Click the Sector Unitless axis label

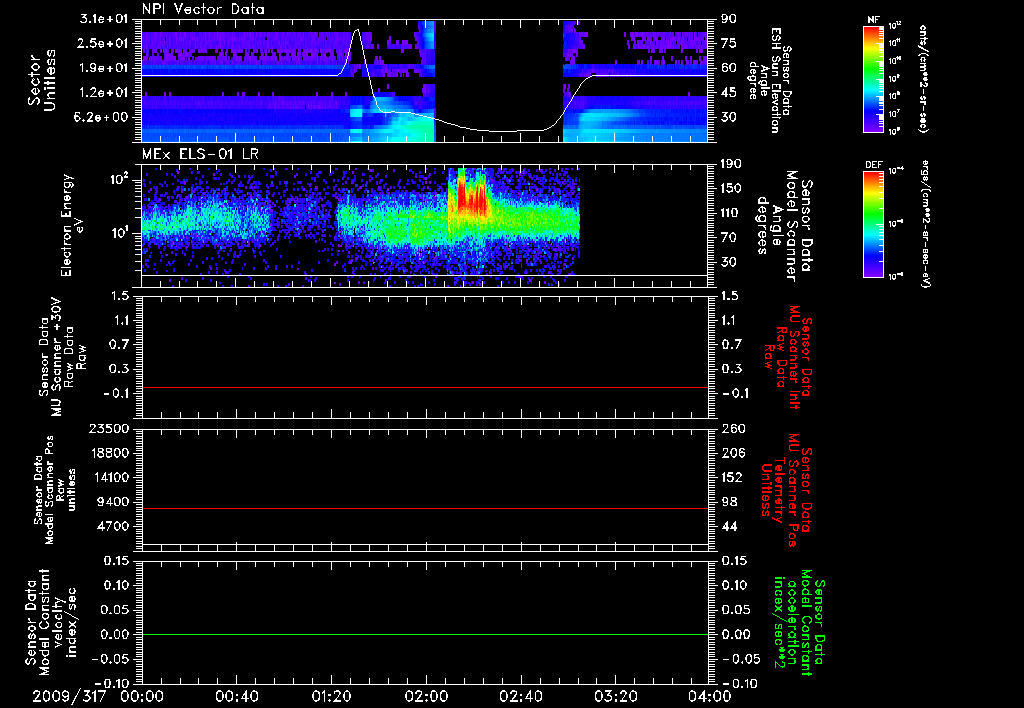pos(41,80)
